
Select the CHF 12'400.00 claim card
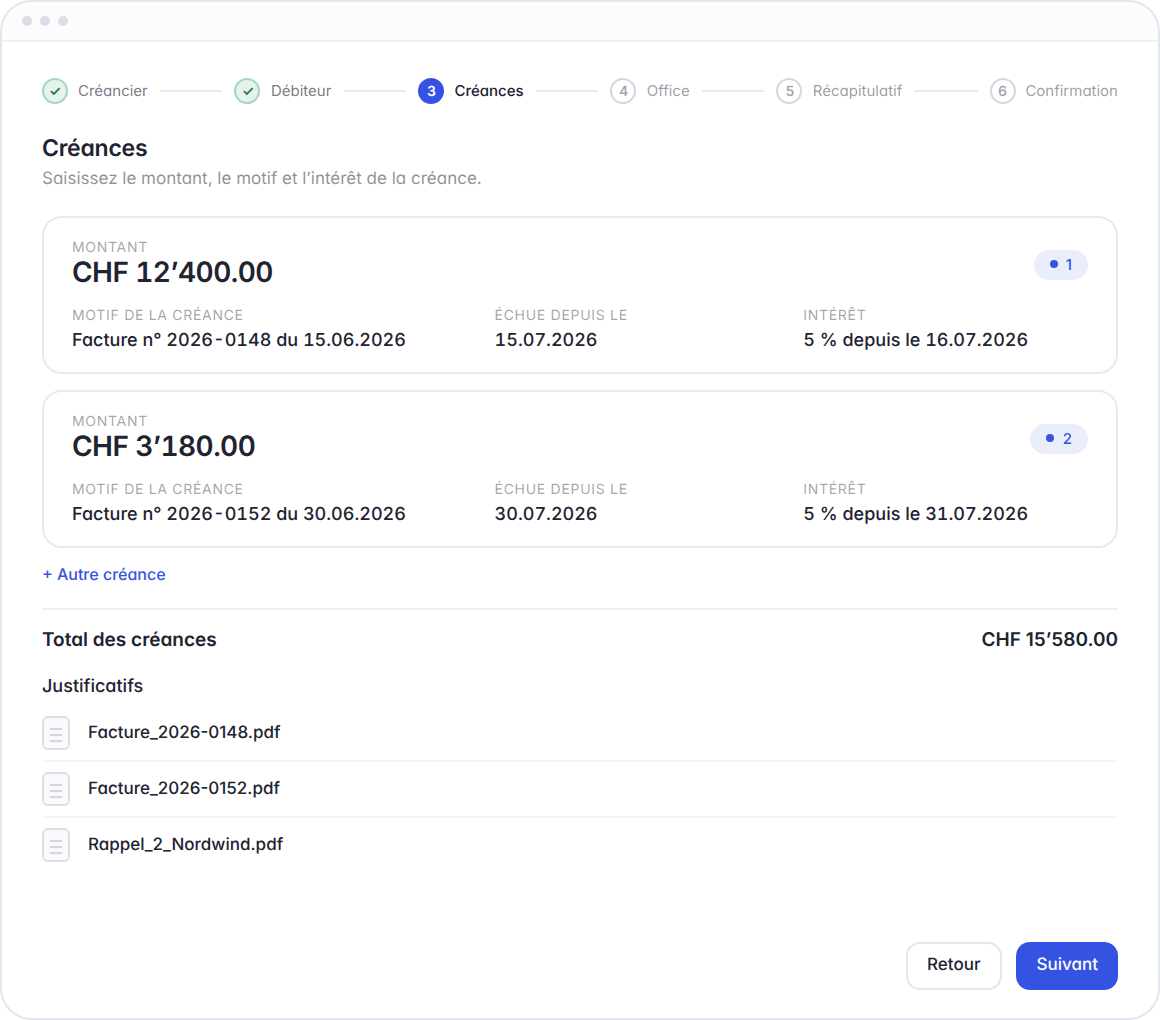coord(580,295)
